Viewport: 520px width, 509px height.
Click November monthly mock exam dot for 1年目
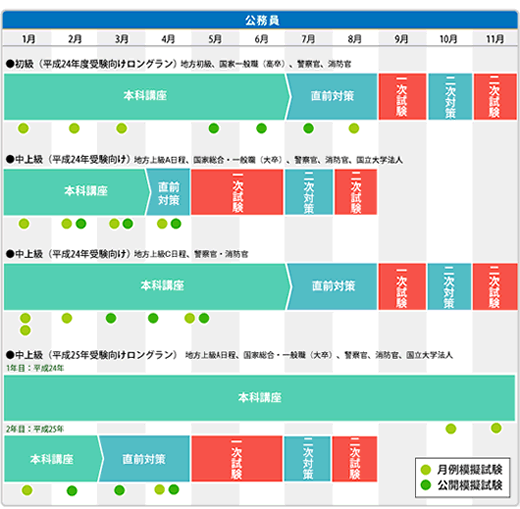click(496, 428)
